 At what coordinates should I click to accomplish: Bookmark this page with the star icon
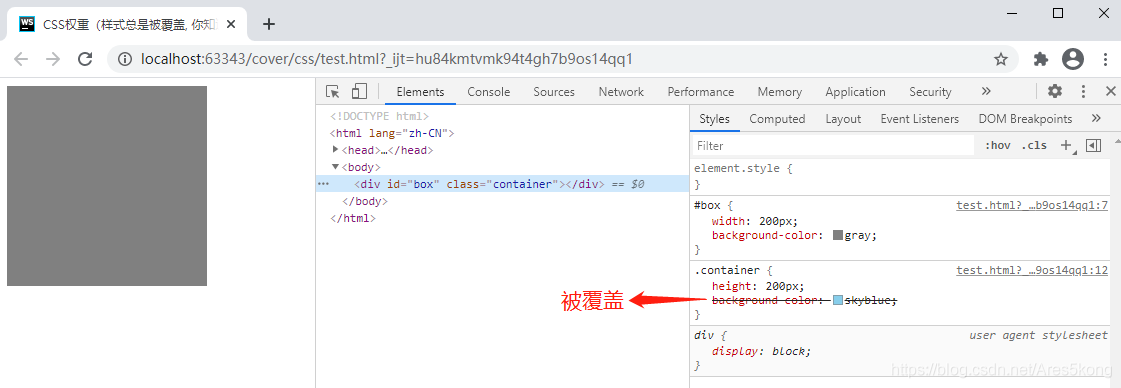[1001, 59]
